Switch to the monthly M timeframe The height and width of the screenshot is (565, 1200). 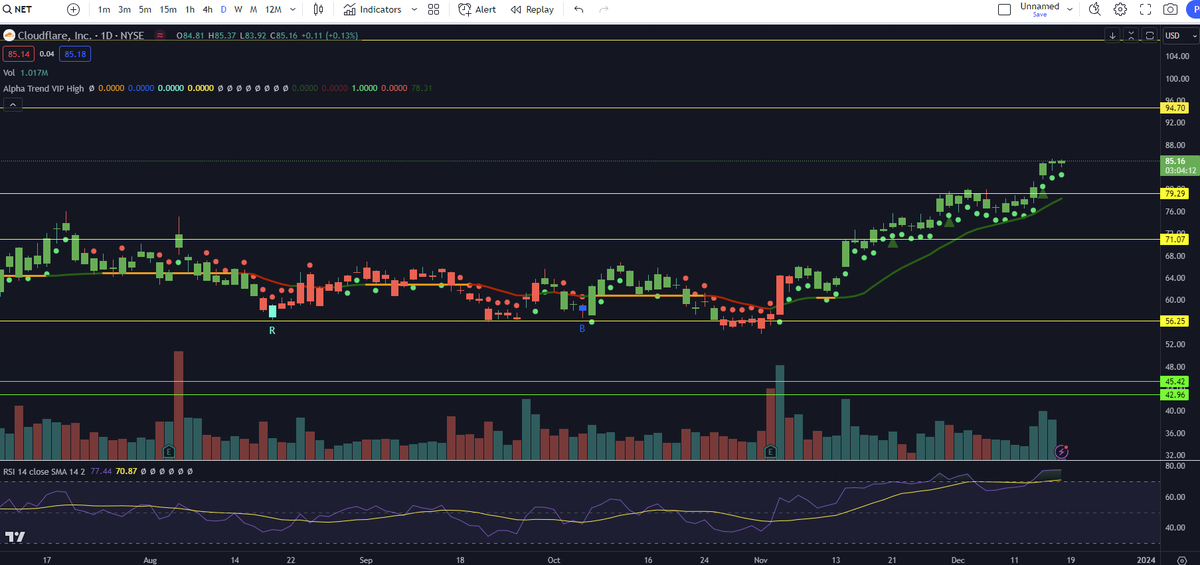click(253, 9)
